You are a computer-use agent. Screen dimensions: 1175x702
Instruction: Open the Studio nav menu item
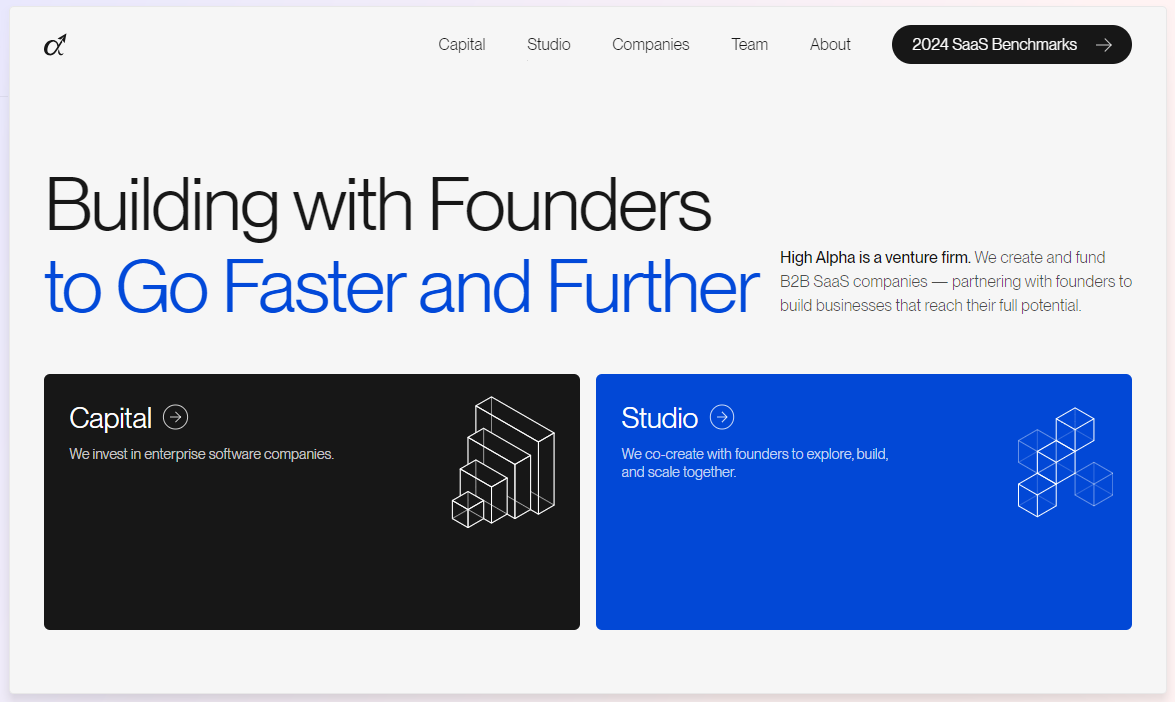(x=549, y=44)
